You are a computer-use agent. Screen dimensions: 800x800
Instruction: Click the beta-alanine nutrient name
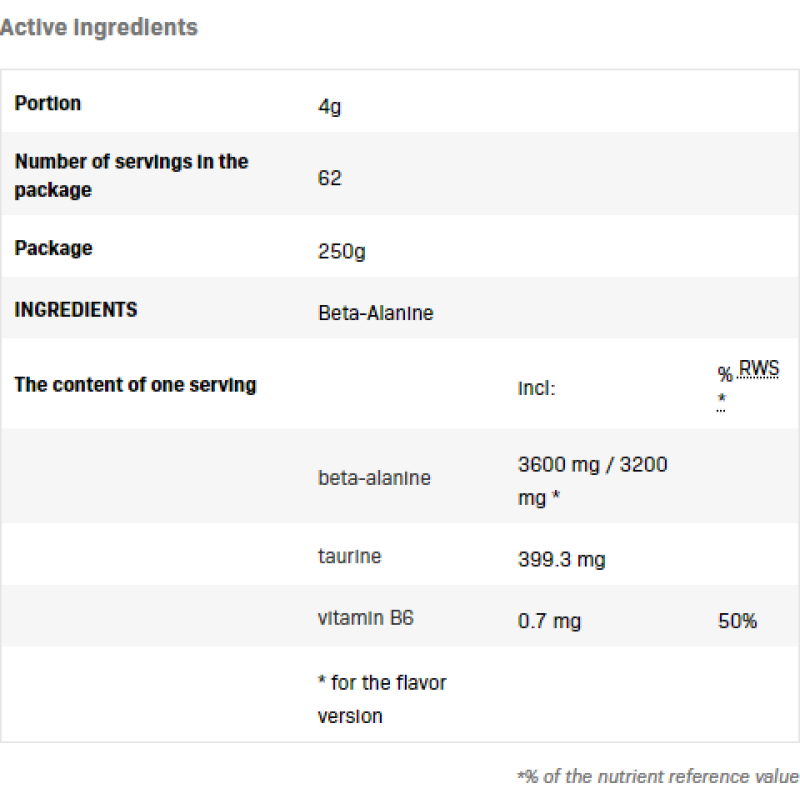coord(374,478)
